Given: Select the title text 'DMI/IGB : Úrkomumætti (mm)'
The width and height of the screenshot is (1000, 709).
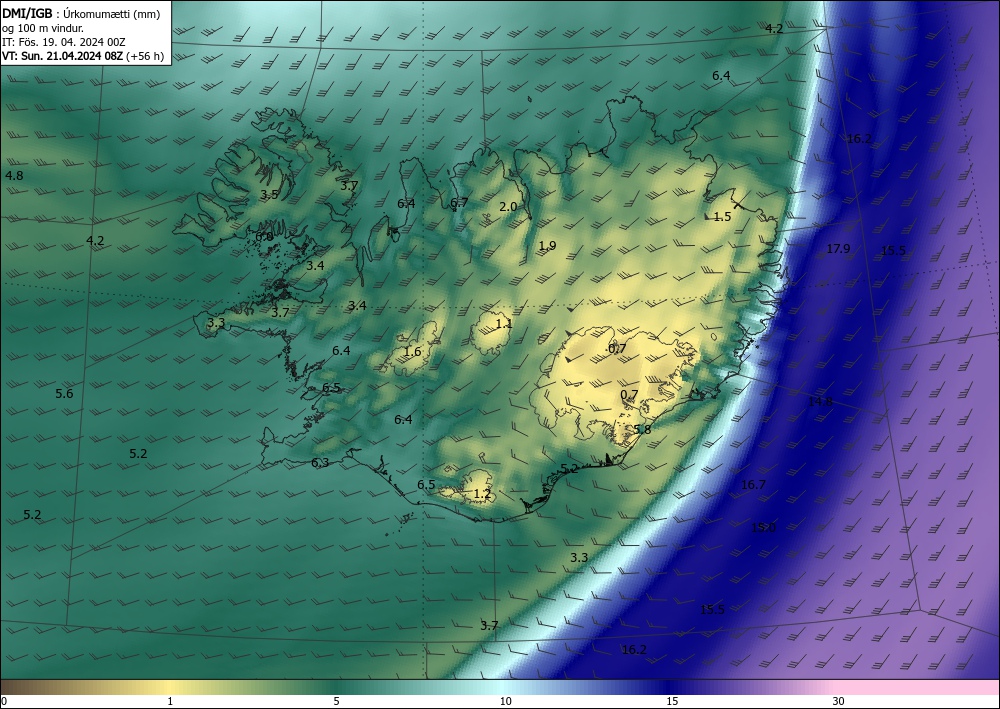Looking at the screenshot, I should pos(81,14).
